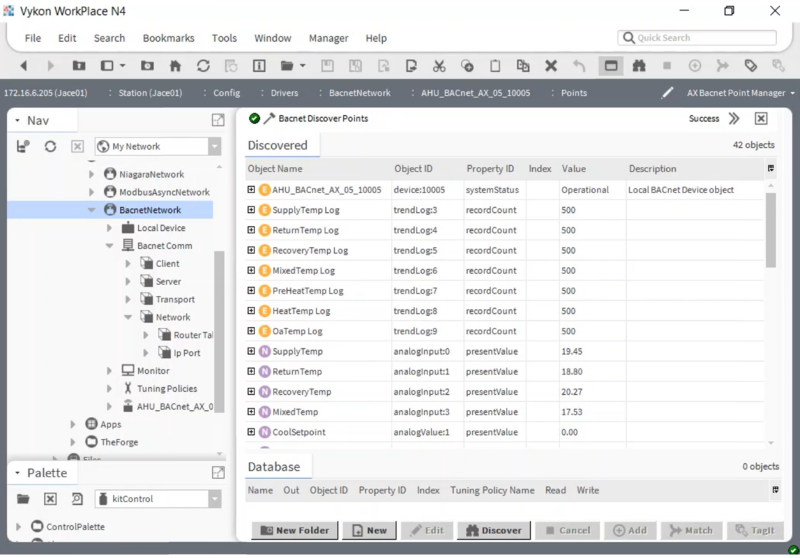Click the Back navigation arrow
Viewport: 800px width, 558px height.
(23, 66)
